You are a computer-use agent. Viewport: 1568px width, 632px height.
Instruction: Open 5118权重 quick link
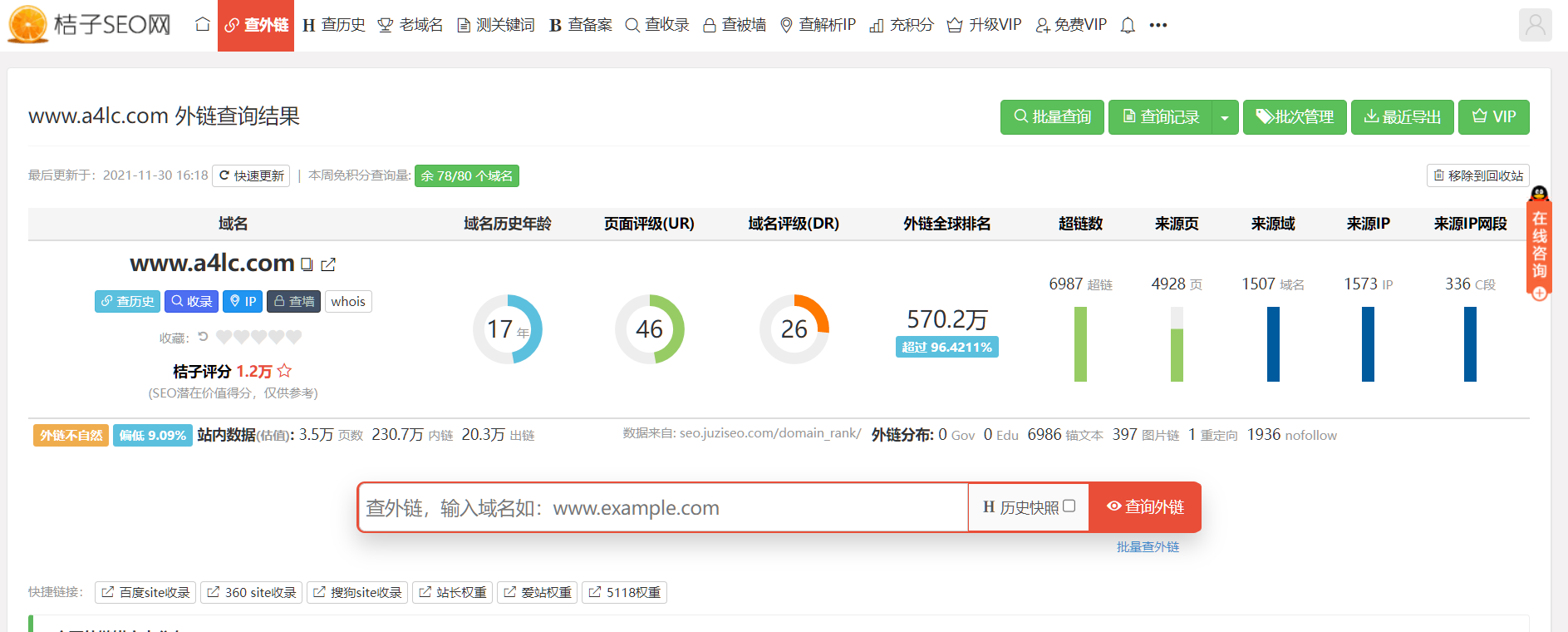(625, 592)
